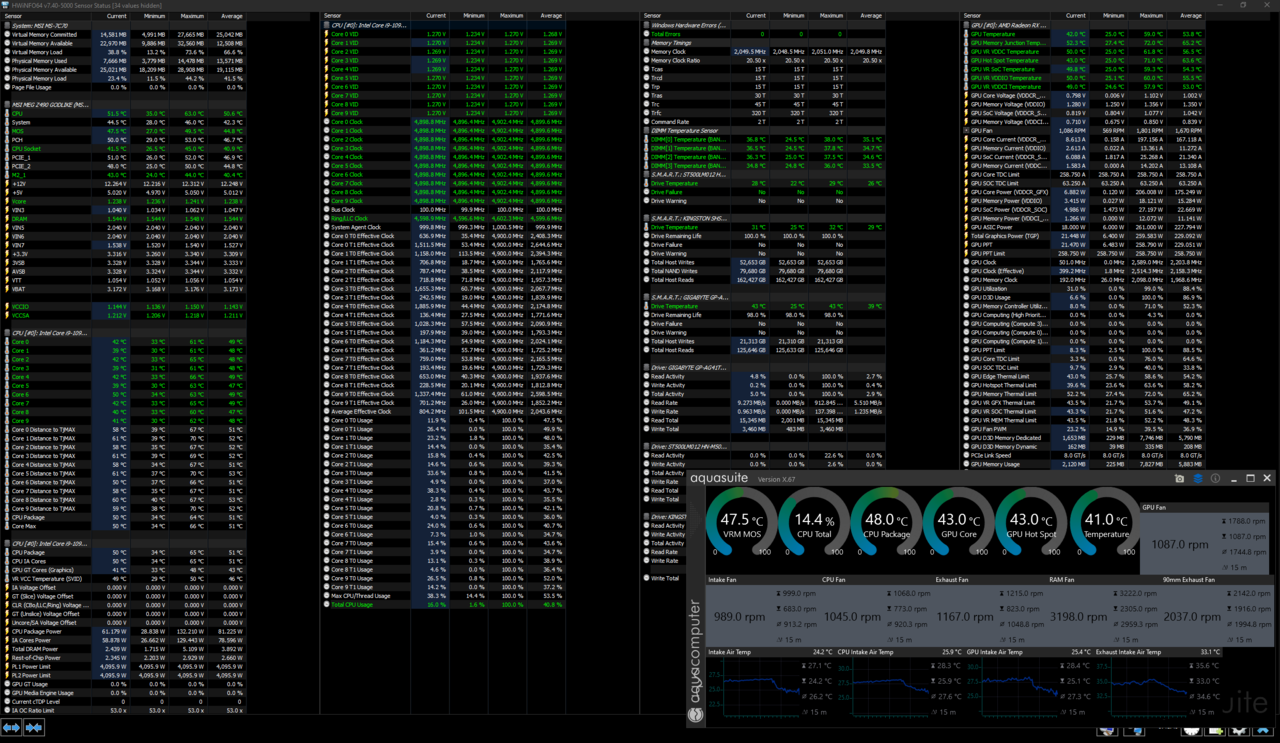Click the blue layers icon in aquasuite

tap(1198, 479)
